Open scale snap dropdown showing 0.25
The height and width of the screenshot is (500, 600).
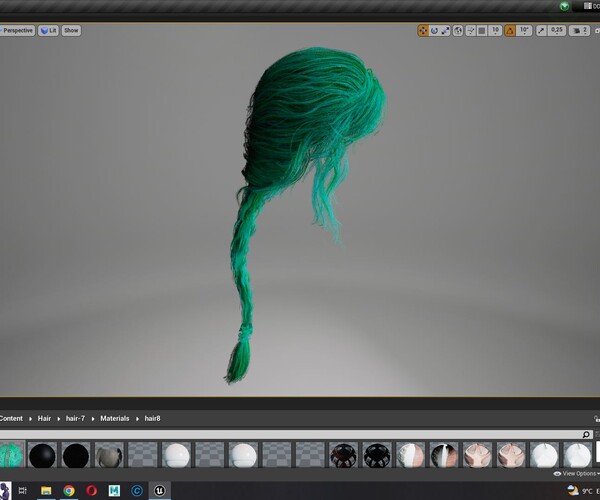[557, 31]
